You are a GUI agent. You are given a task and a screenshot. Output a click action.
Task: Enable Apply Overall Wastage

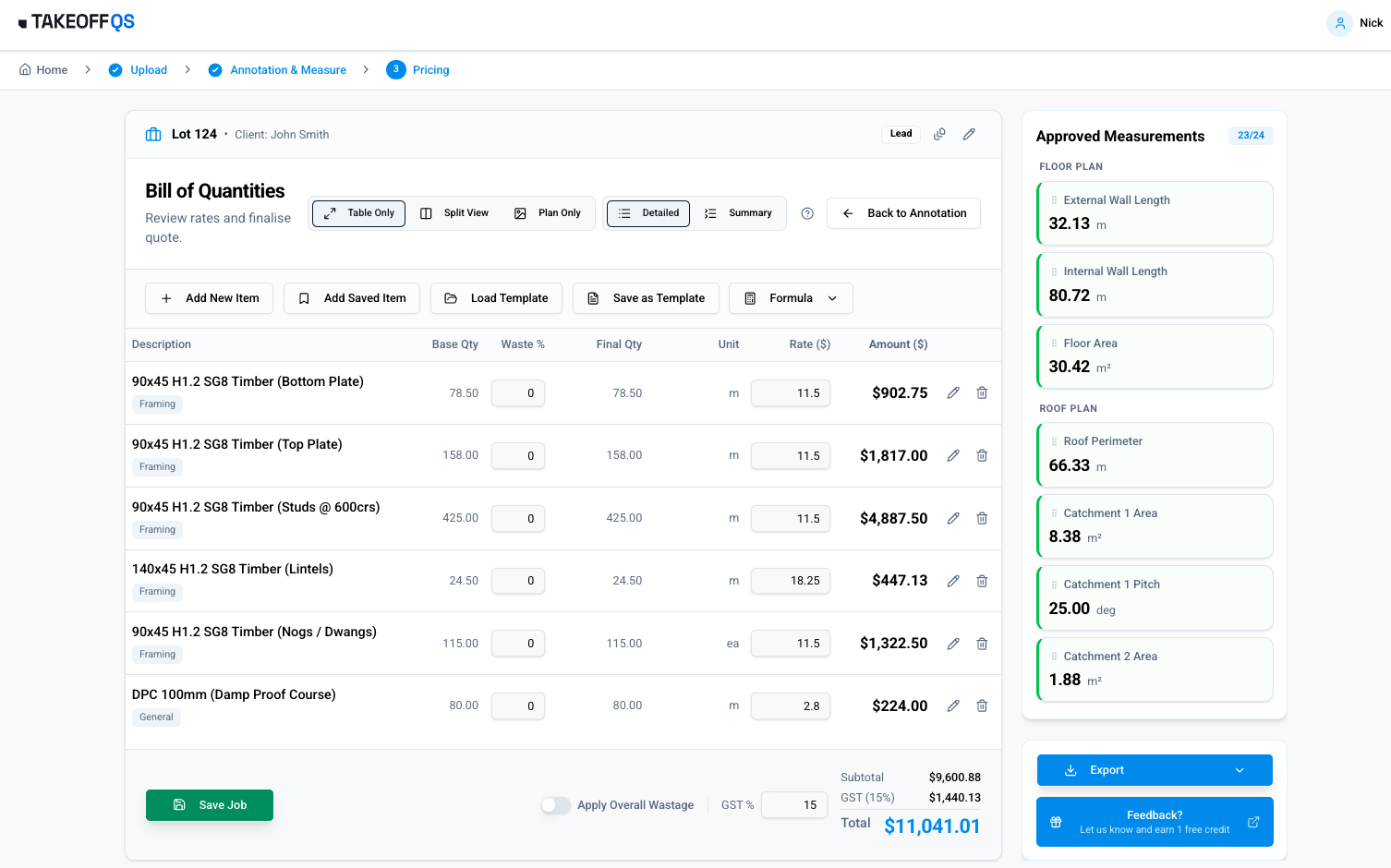tap(556, 805)
